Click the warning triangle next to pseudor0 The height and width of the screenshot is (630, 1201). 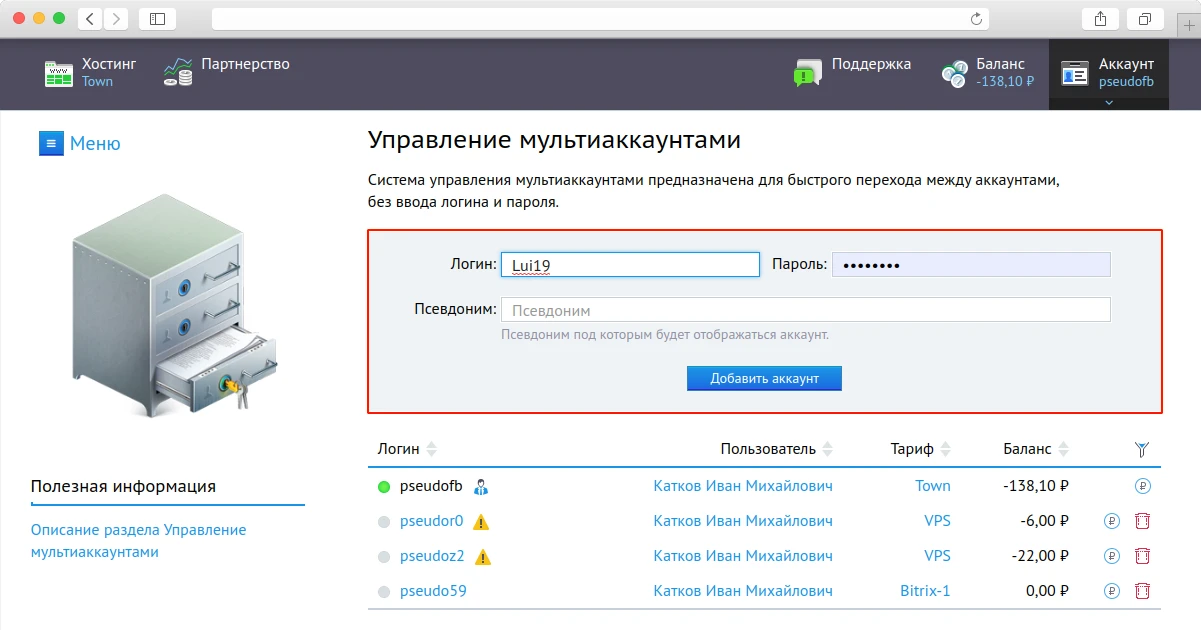[481, 521]
